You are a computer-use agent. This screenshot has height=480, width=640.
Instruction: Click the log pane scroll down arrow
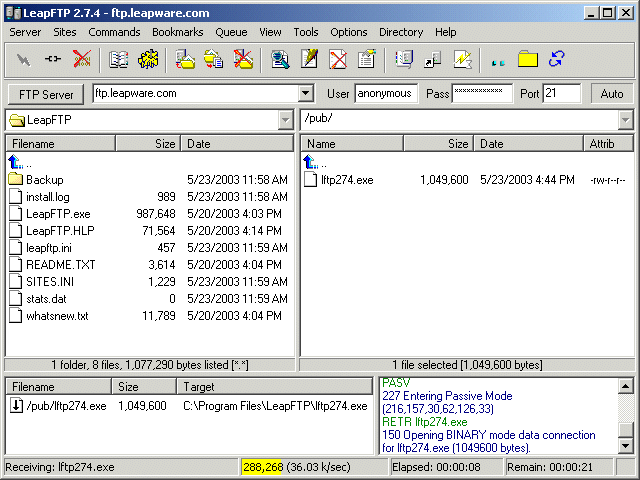click(x=626, y=445)
